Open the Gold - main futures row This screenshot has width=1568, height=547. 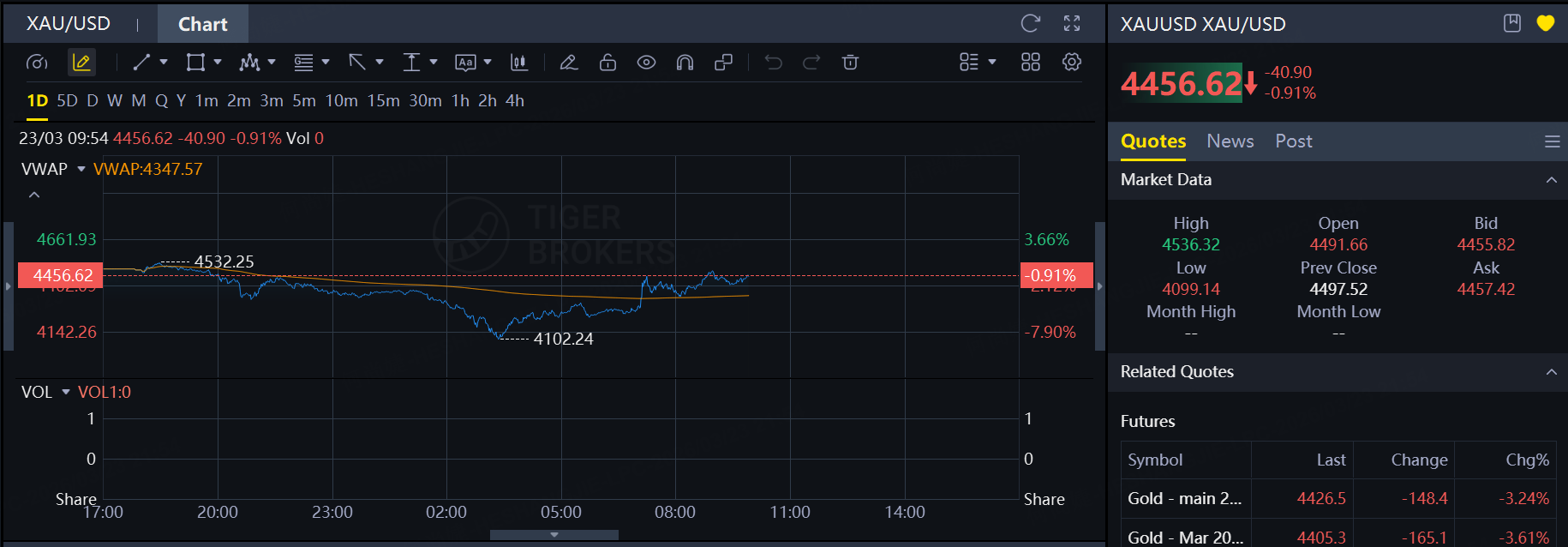point(1338,498)
